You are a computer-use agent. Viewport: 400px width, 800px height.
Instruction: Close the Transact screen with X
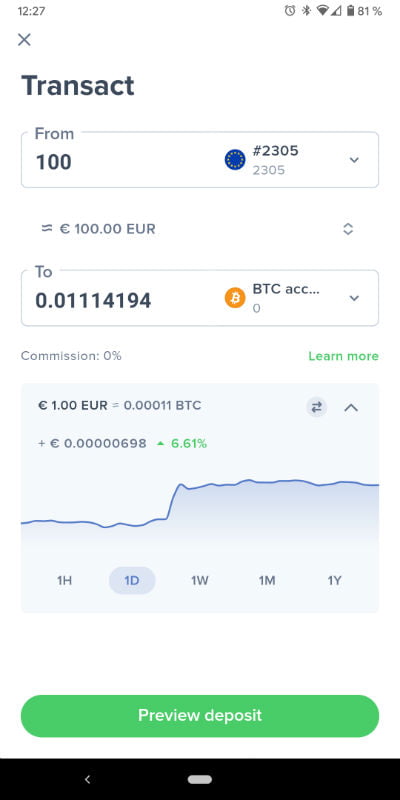point(24,39)
